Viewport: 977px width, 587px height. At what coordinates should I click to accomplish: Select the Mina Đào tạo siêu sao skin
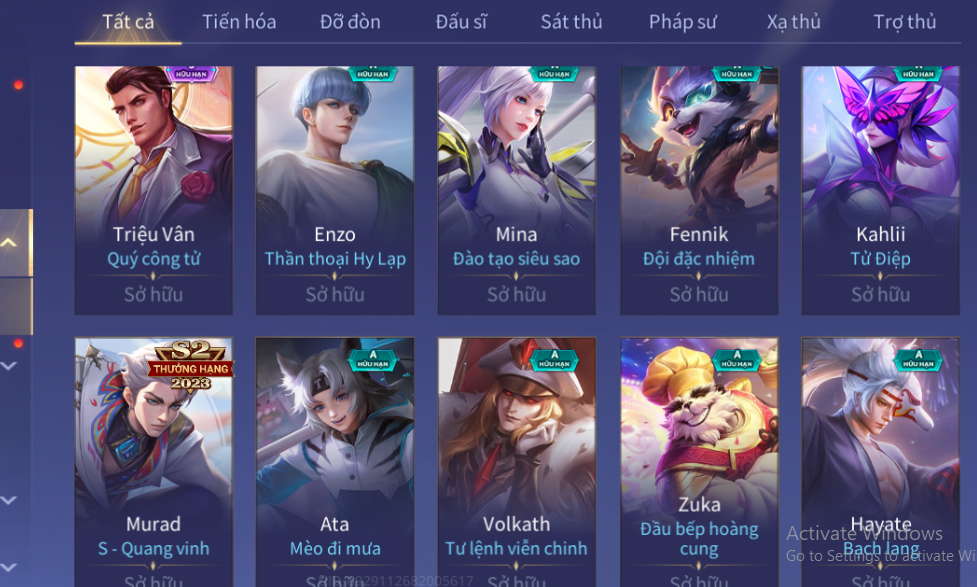(x=517, y=190)
